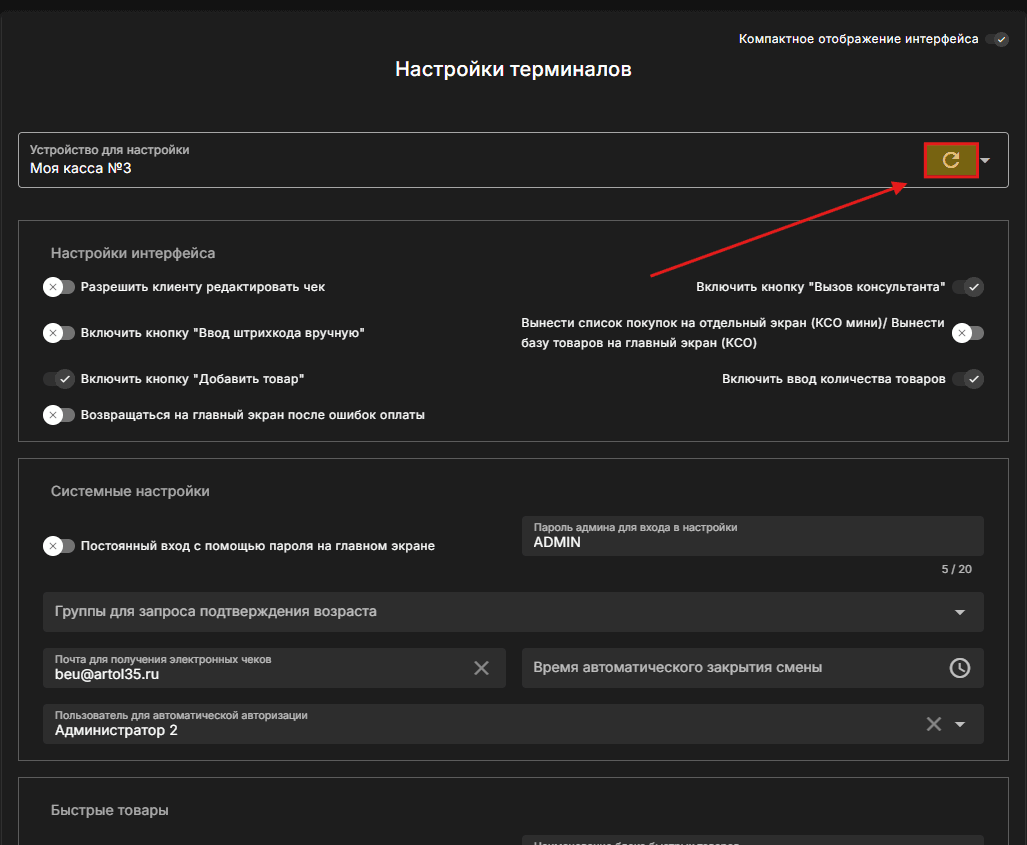Click the "Моя касса №3" device value
The image size is (1027, 845).
click(x=81, y=168)
